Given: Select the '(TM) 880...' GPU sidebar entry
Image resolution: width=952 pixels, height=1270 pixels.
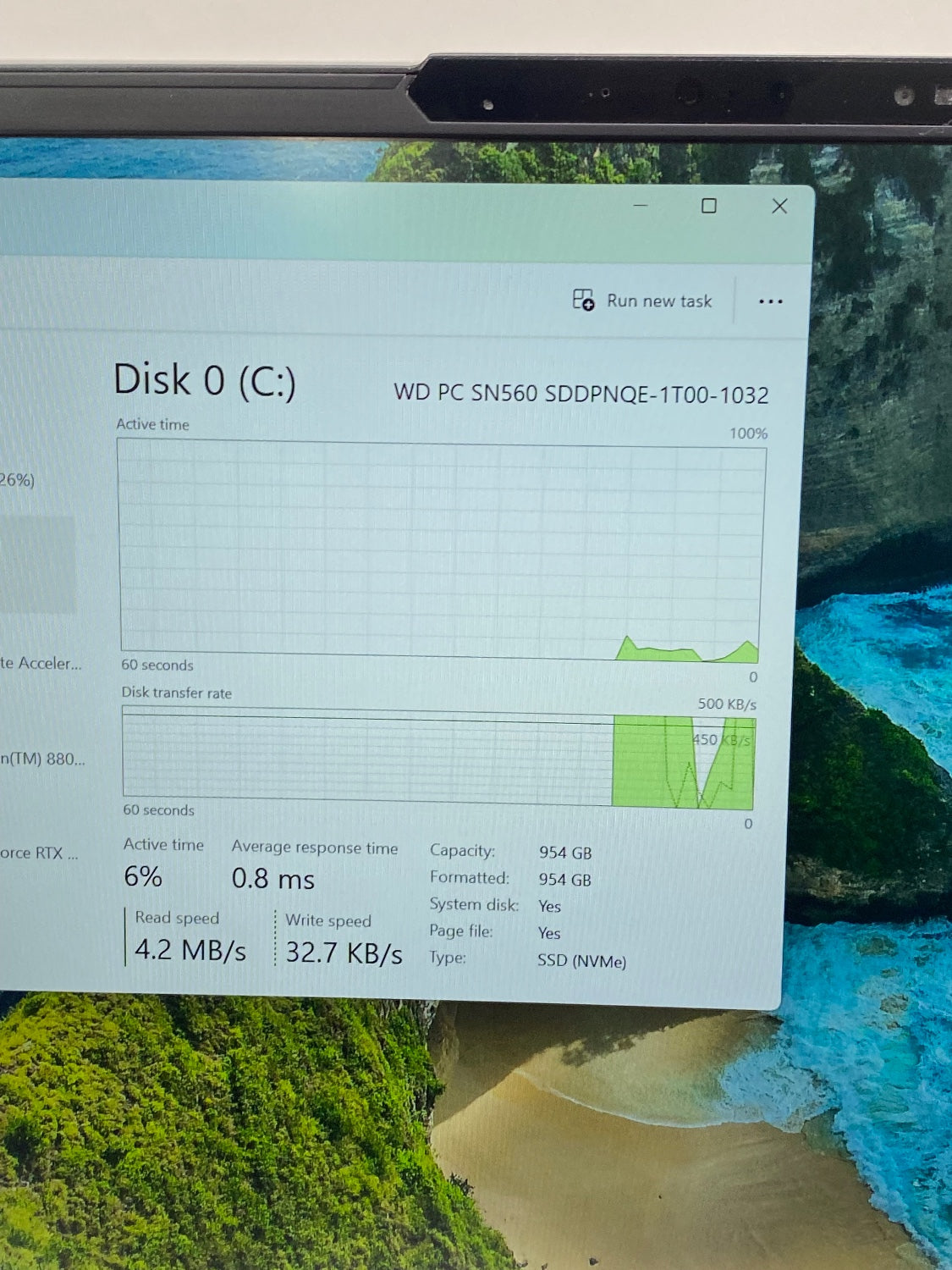Looking at the screenshot, I should [42, 759].
